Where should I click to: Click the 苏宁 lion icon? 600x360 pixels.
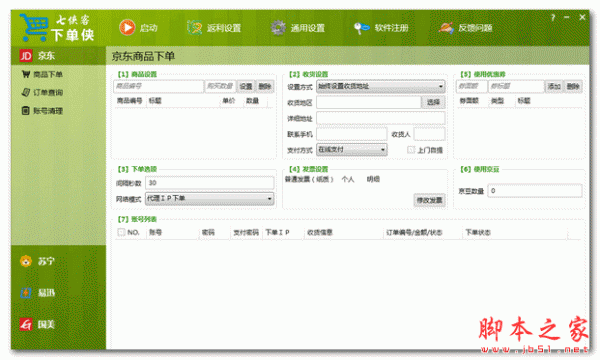tap(26, 261)
